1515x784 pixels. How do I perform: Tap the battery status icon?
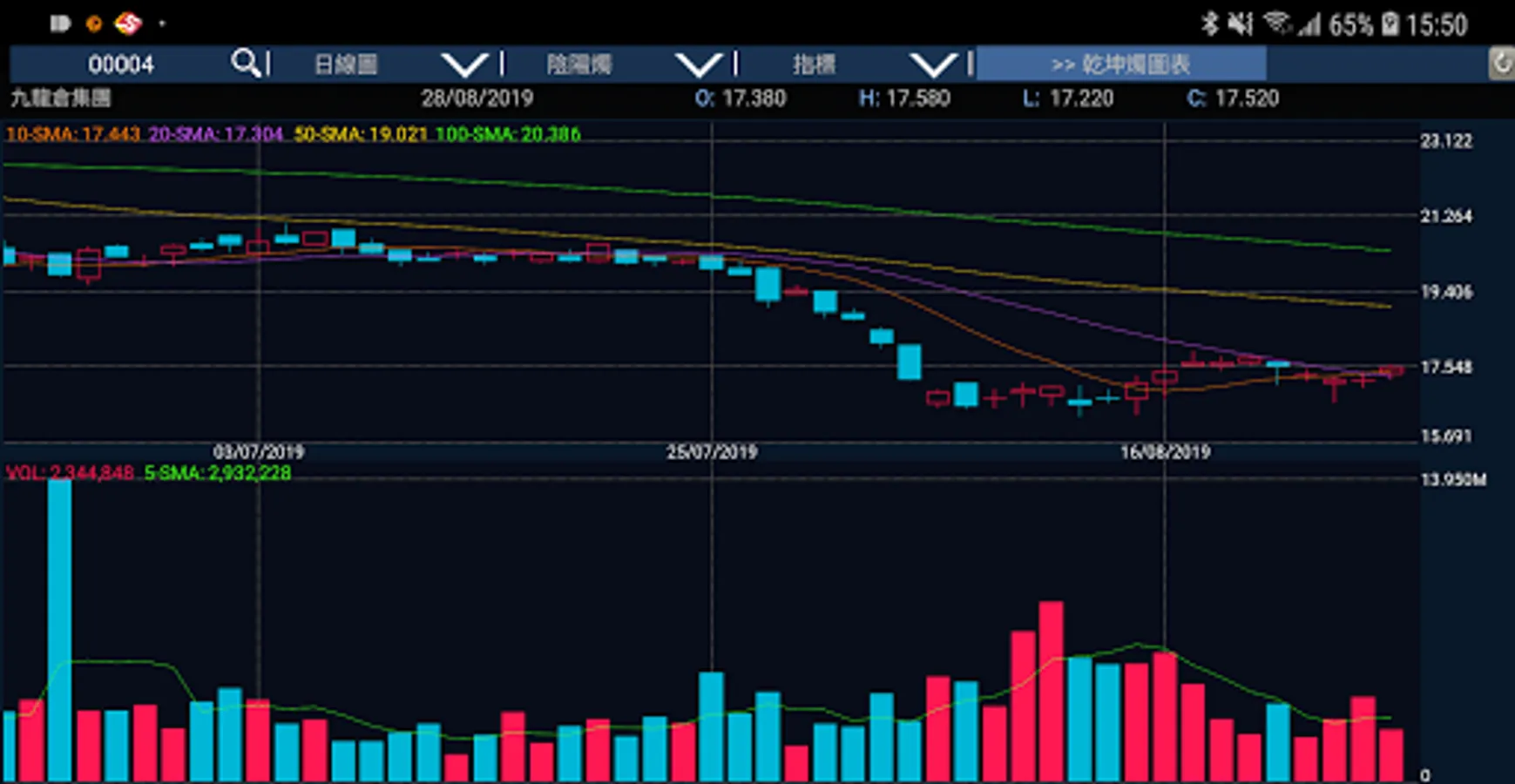(x=1390, y=24)
